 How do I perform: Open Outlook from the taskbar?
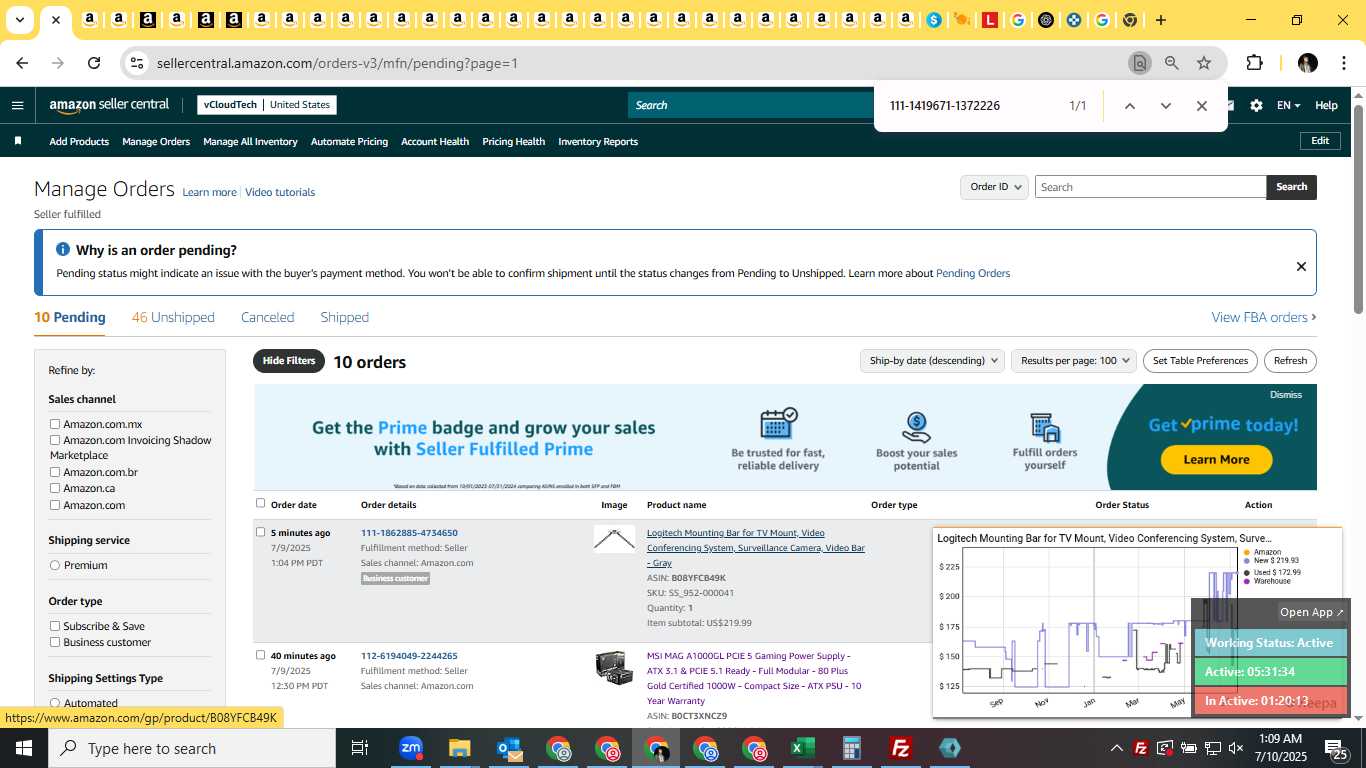tap(508, 748)
